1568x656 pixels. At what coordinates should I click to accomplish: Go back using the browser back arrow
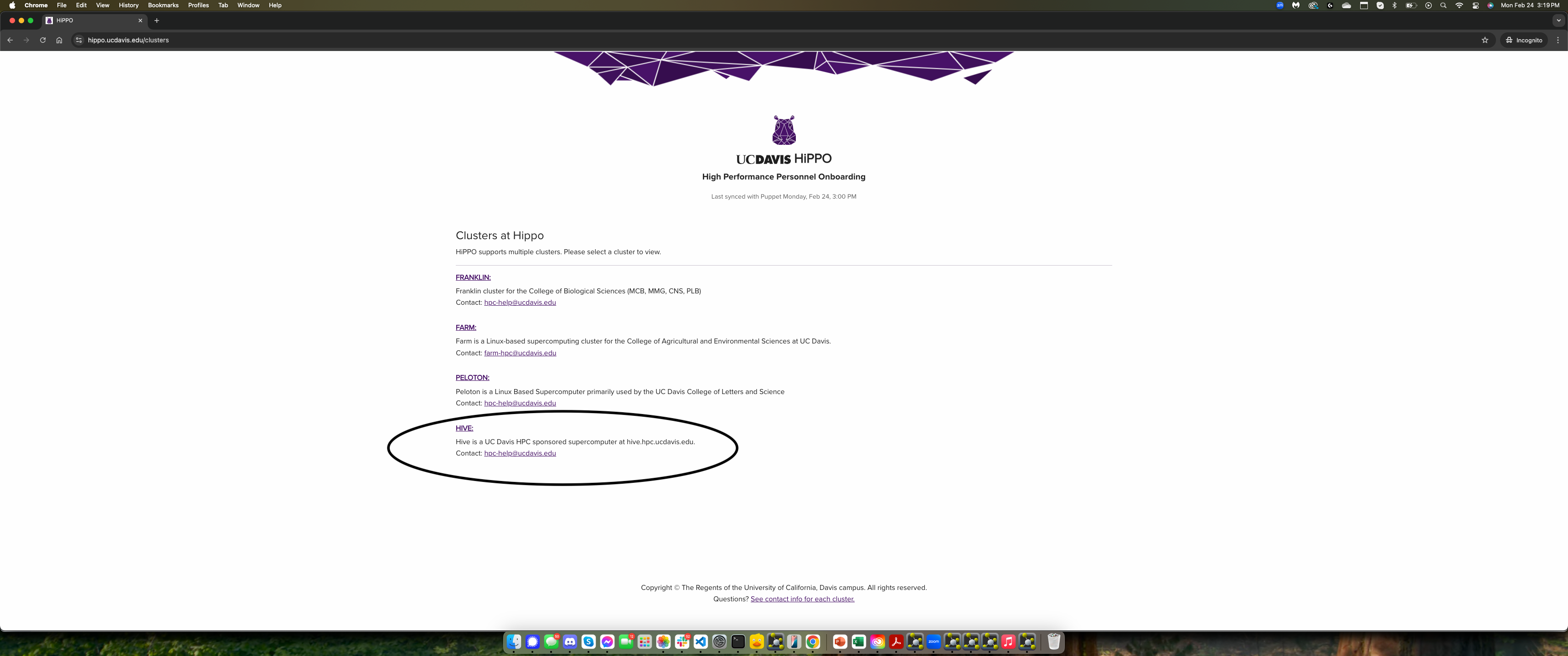click(x=10, y=40)
